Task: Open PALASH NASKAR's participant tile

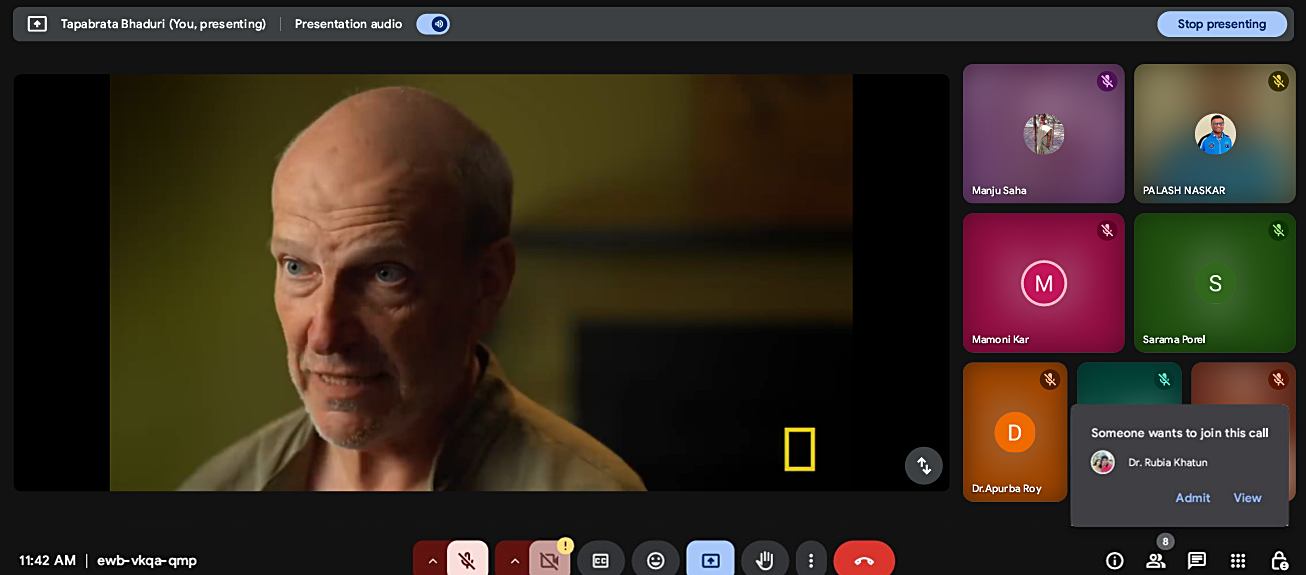Action: pos(1215,134)
